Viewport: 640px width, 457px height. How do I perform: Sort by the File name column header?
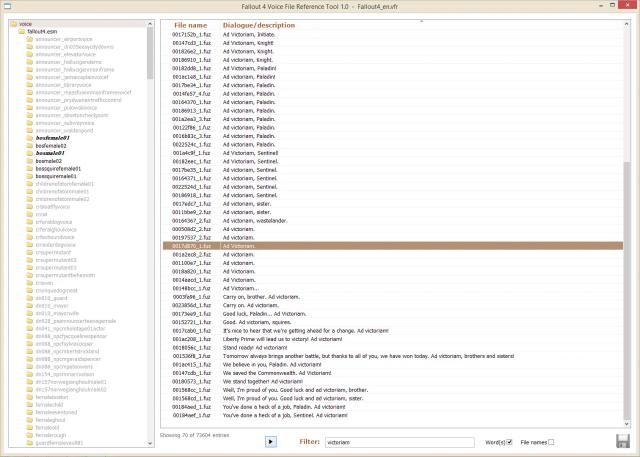tap(190, 25)
